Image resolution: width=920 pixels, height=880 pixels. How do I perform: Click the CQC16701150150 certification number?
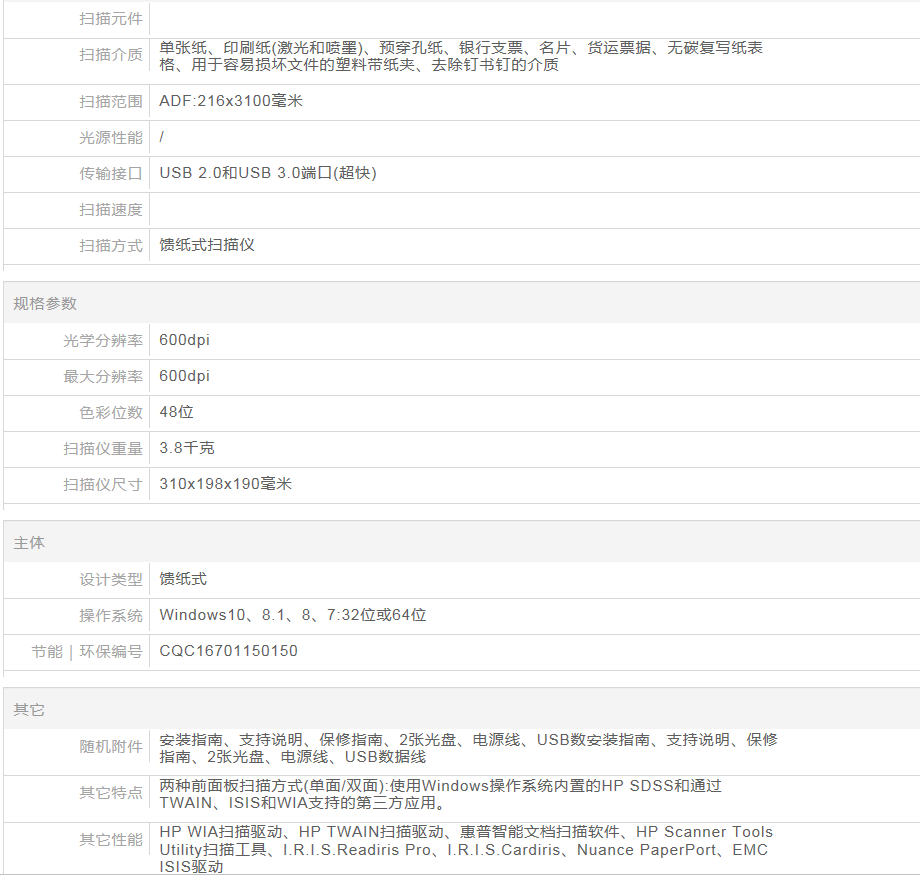tap(228, 651)
